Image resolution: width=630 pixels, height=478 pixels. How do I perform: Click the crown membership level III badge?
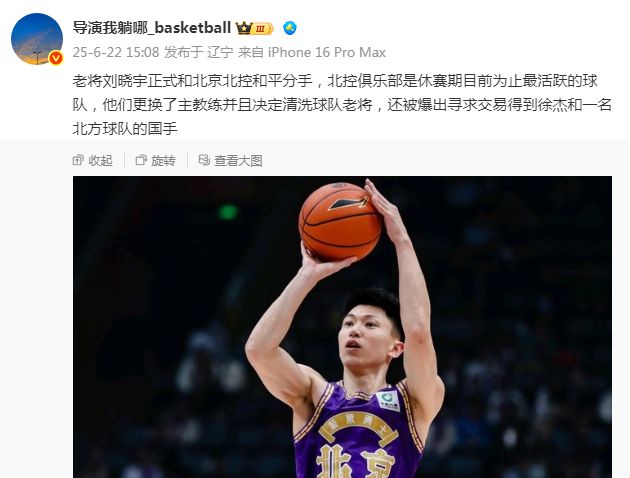pos(254,28)
